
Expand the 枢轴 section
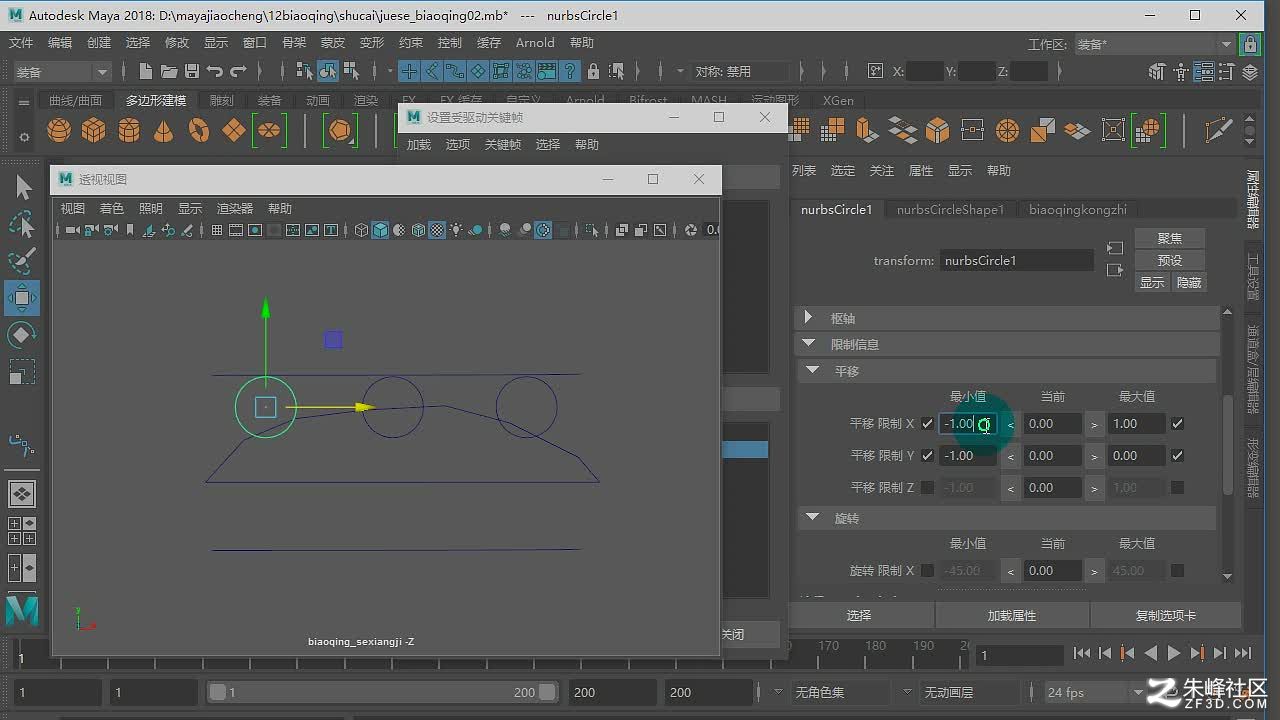coord(1007,318)
